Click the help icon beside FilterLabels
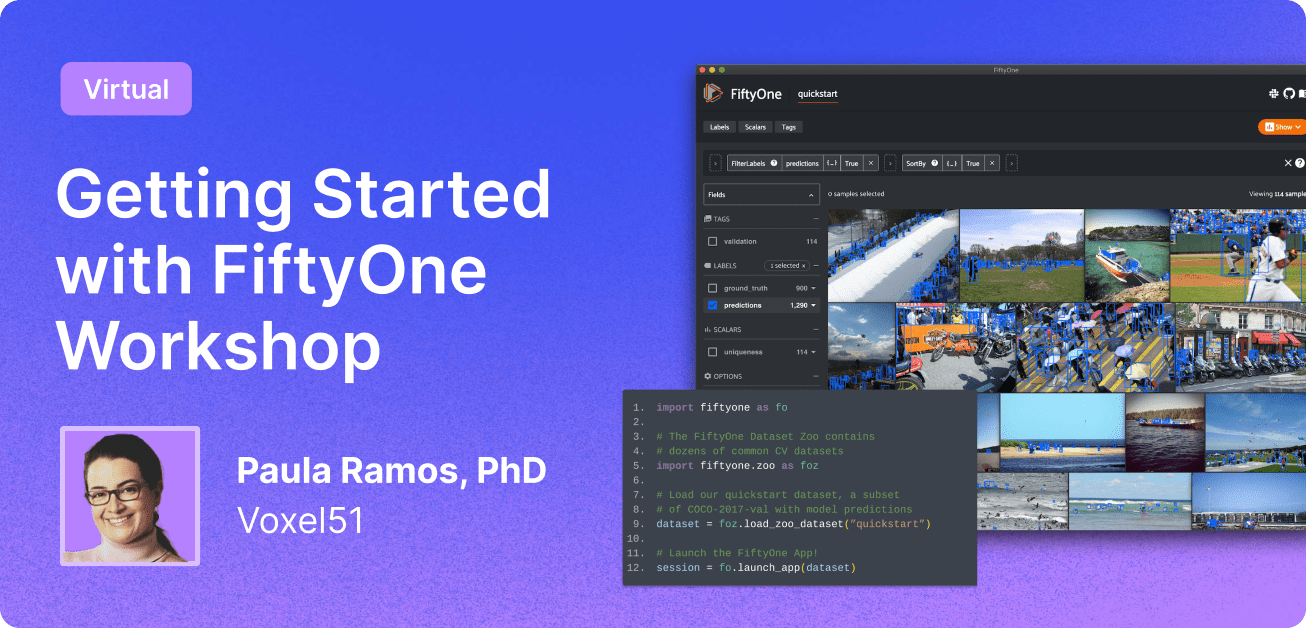The width and height of the screenshot is (1306, 628). (x=774, y=163)
